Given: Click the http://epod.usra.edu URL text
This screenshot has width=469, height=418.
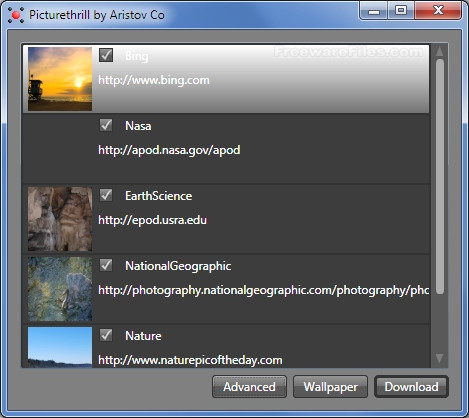Looking at the screenshot, I should point(153,220).
